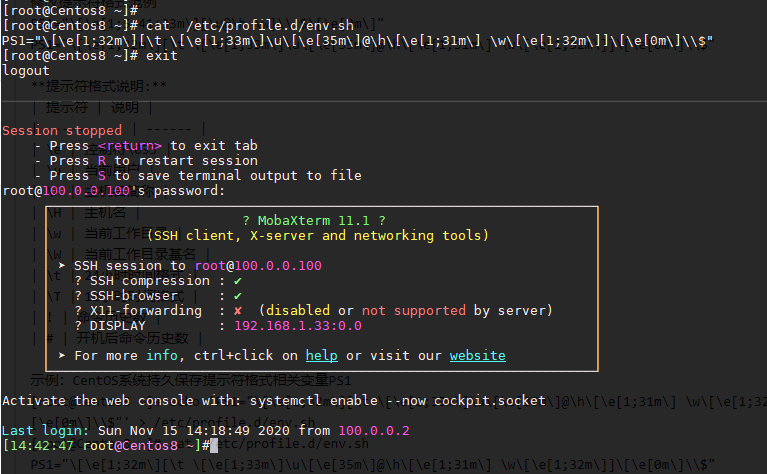Click the red "Session stopped" text
The width and height of the screenshot is (767, 474).
(x=62, y=131)
